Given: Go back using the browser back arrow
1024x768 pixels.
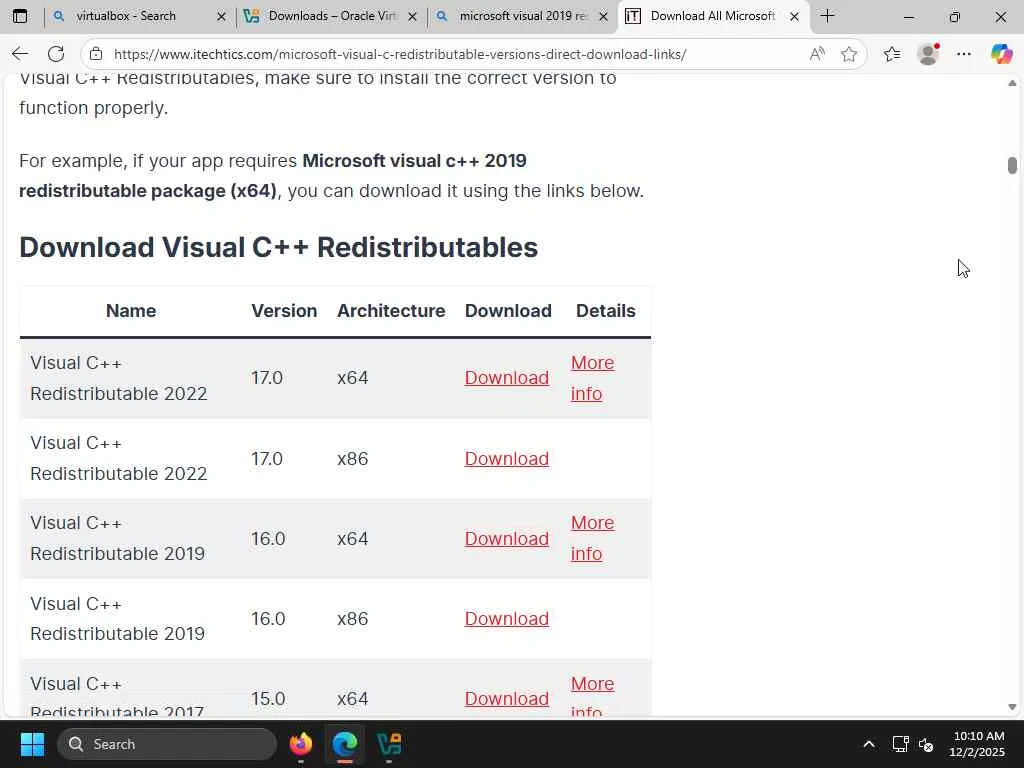Looking at the screenshot, I should [x=20, y=54].
